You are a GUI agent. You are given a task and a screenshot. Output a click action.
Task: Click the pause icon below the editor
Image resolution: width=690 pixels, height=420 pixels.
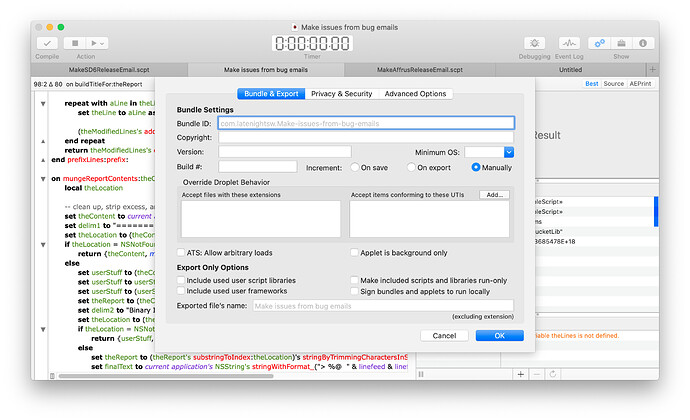421,374
